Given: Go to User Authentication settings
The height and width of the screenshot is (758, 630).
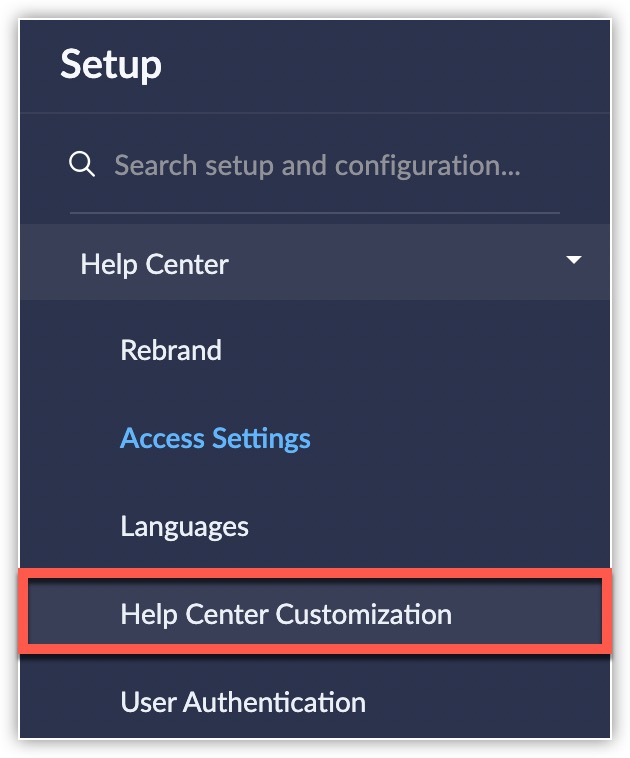Looking at the screenshot, I should pos(243,701).
